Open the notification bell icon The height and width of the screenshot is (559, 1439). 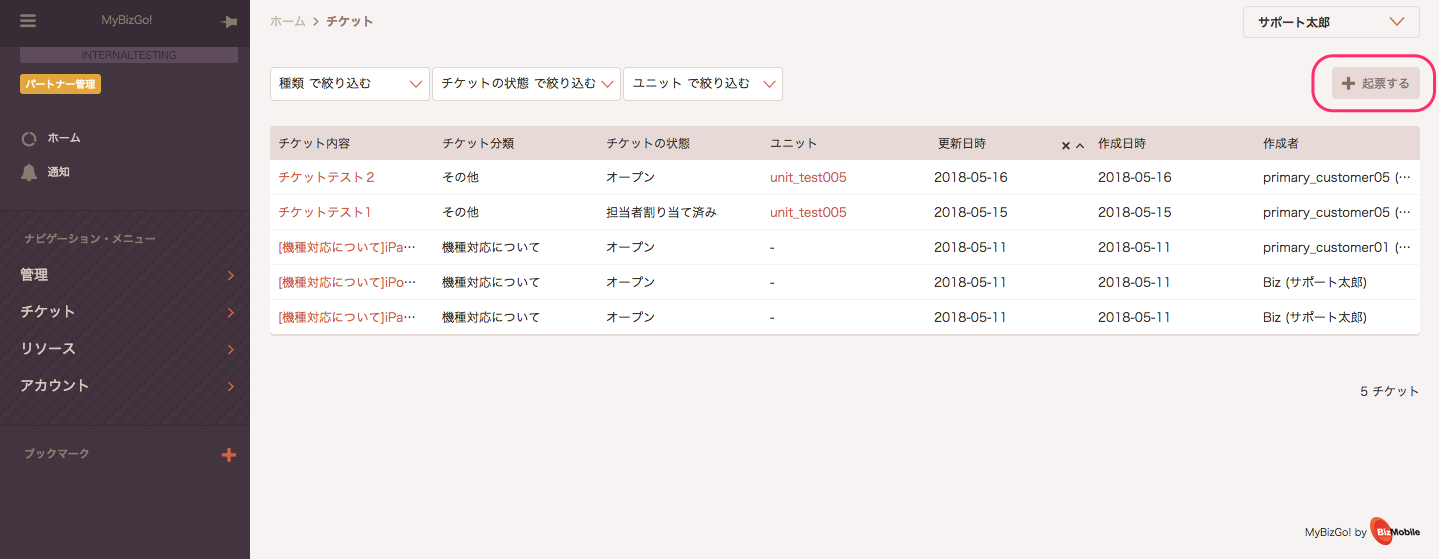point(29,172)
